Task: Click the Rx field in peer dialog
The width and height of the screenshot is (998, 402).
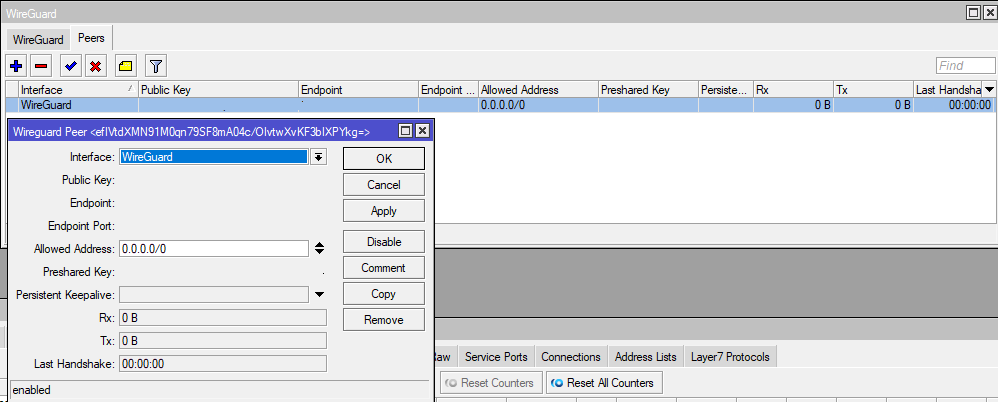Action: tap(223, 318)
